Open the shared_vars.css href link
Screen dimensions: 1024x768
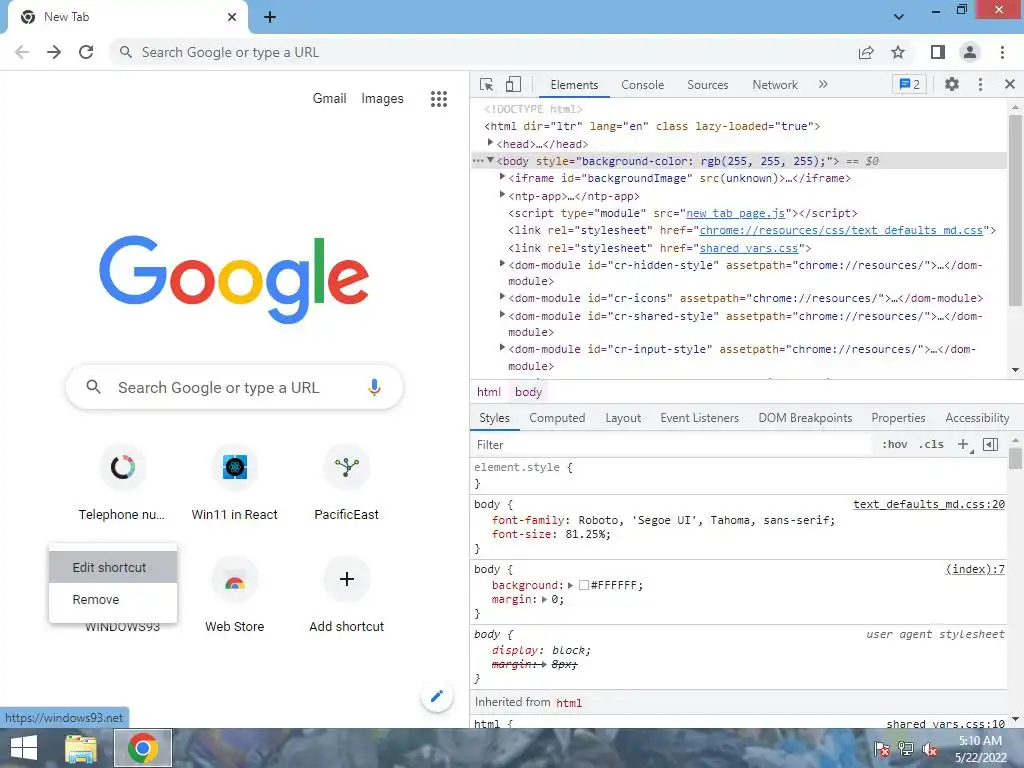pos(748,248)
